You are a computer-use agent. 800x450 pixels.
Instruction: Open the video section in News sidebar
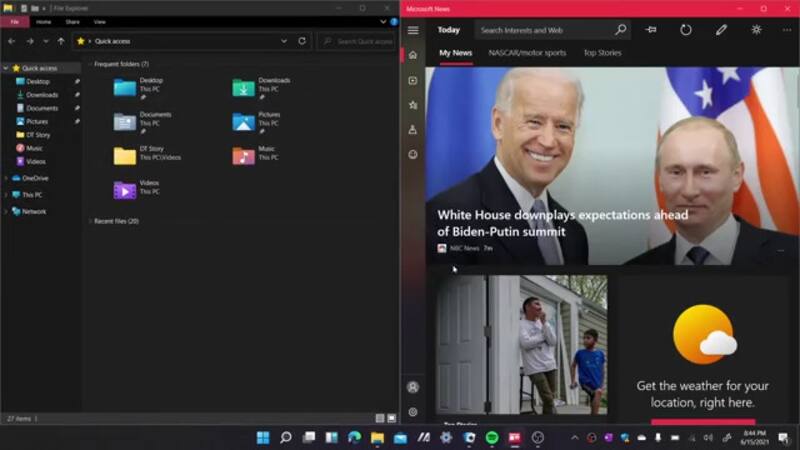[x=412, y=80]
